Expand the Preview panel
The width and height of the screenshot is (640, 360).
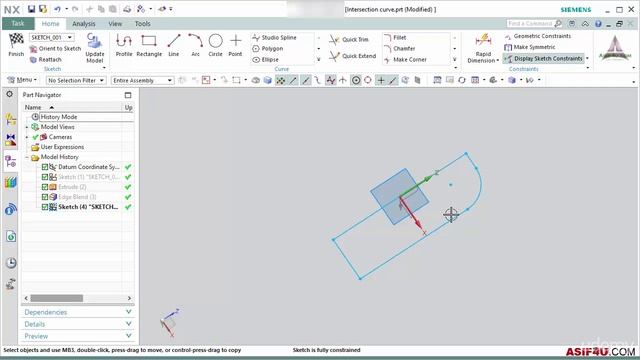pos(78,336)
